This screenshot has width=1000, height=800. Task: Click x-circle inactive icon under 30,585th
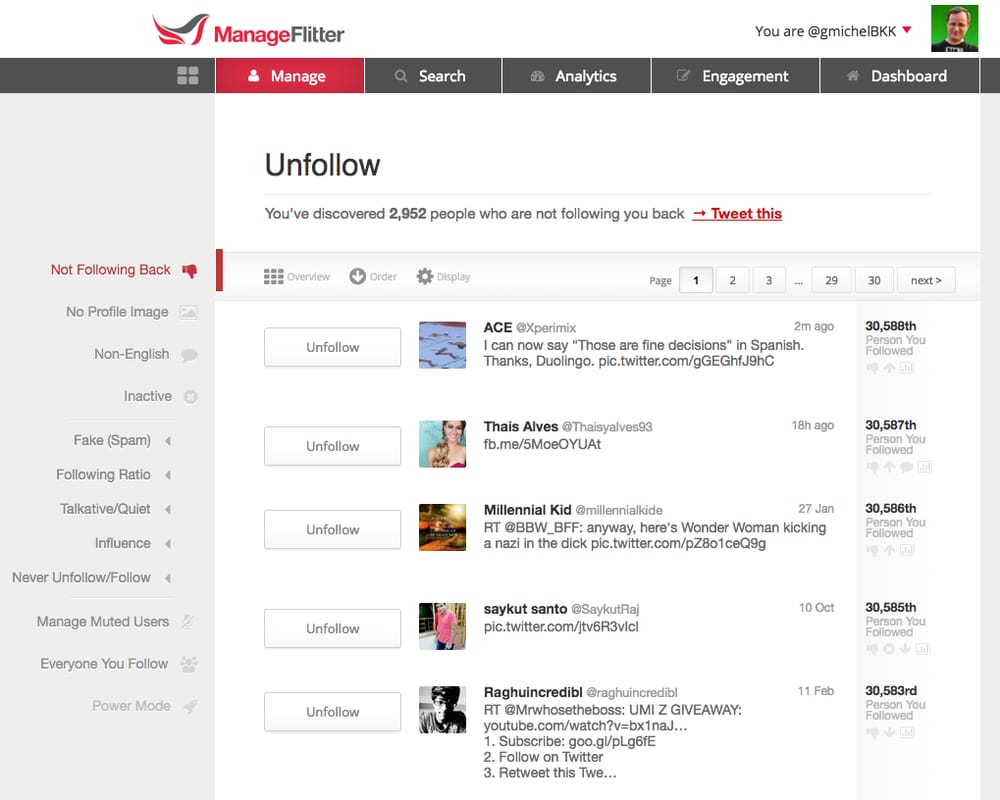tap(889, 649)
